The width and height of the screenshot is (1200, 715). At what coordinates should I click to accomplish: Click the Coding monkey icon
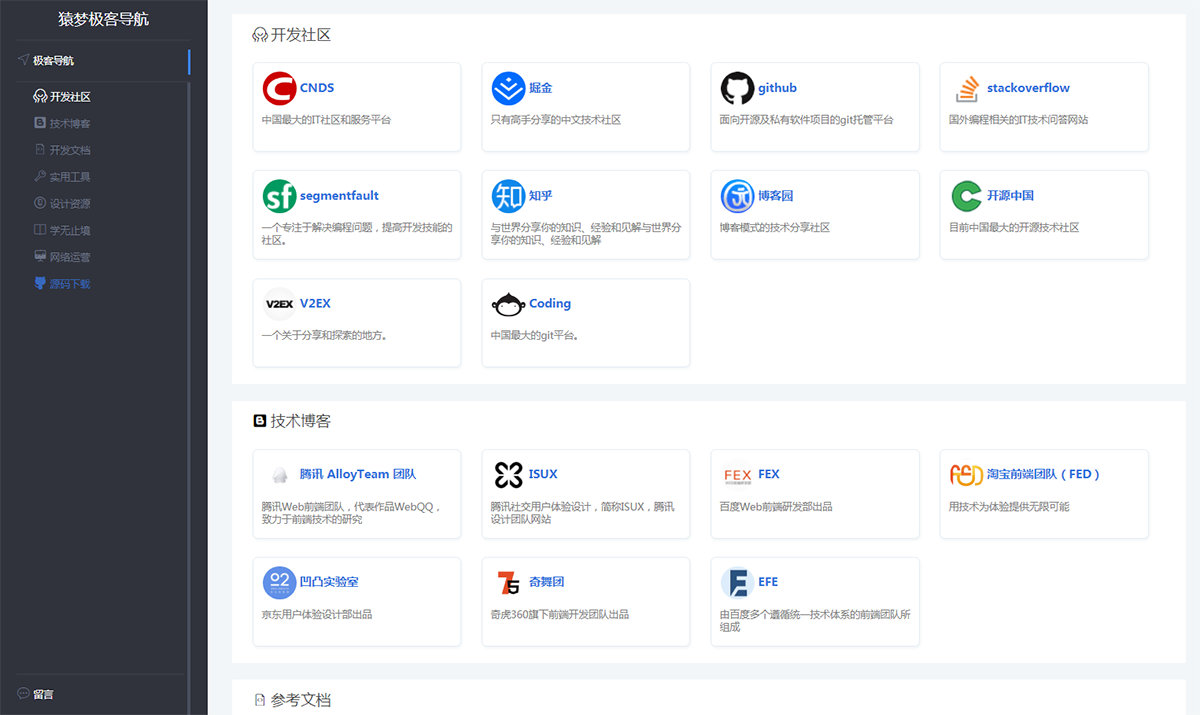point(508,304)
